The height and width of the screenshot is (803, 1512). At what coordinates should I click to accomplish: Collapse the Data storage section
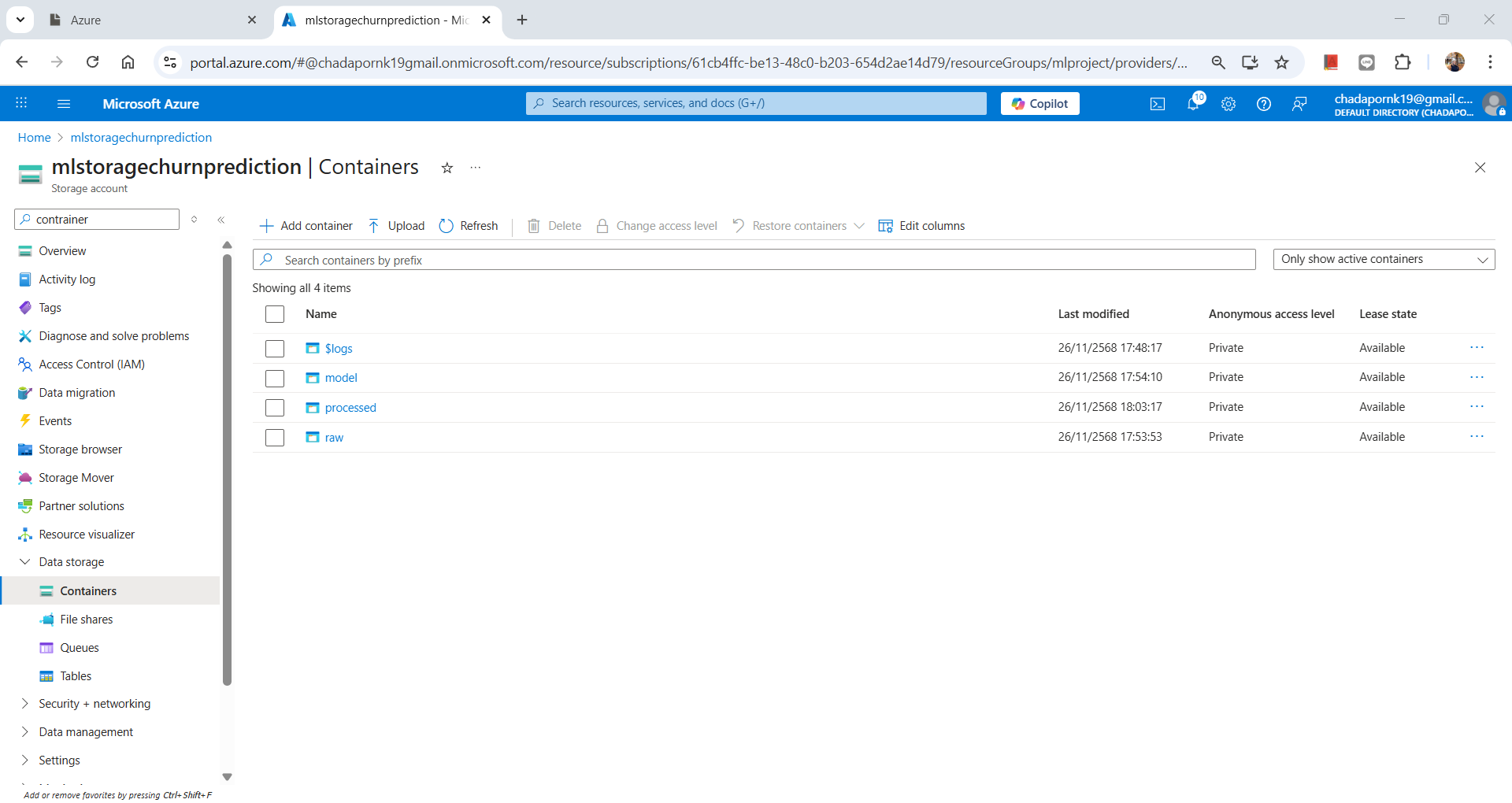click(24, 562)
